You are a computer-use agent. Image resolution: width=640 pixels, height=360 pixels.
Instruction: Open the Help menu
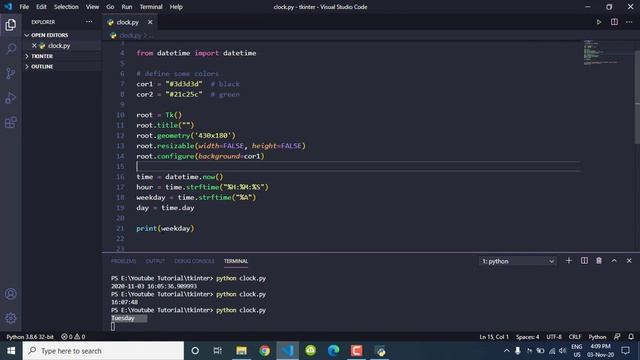pyautogui.click(x=176, y=7)
